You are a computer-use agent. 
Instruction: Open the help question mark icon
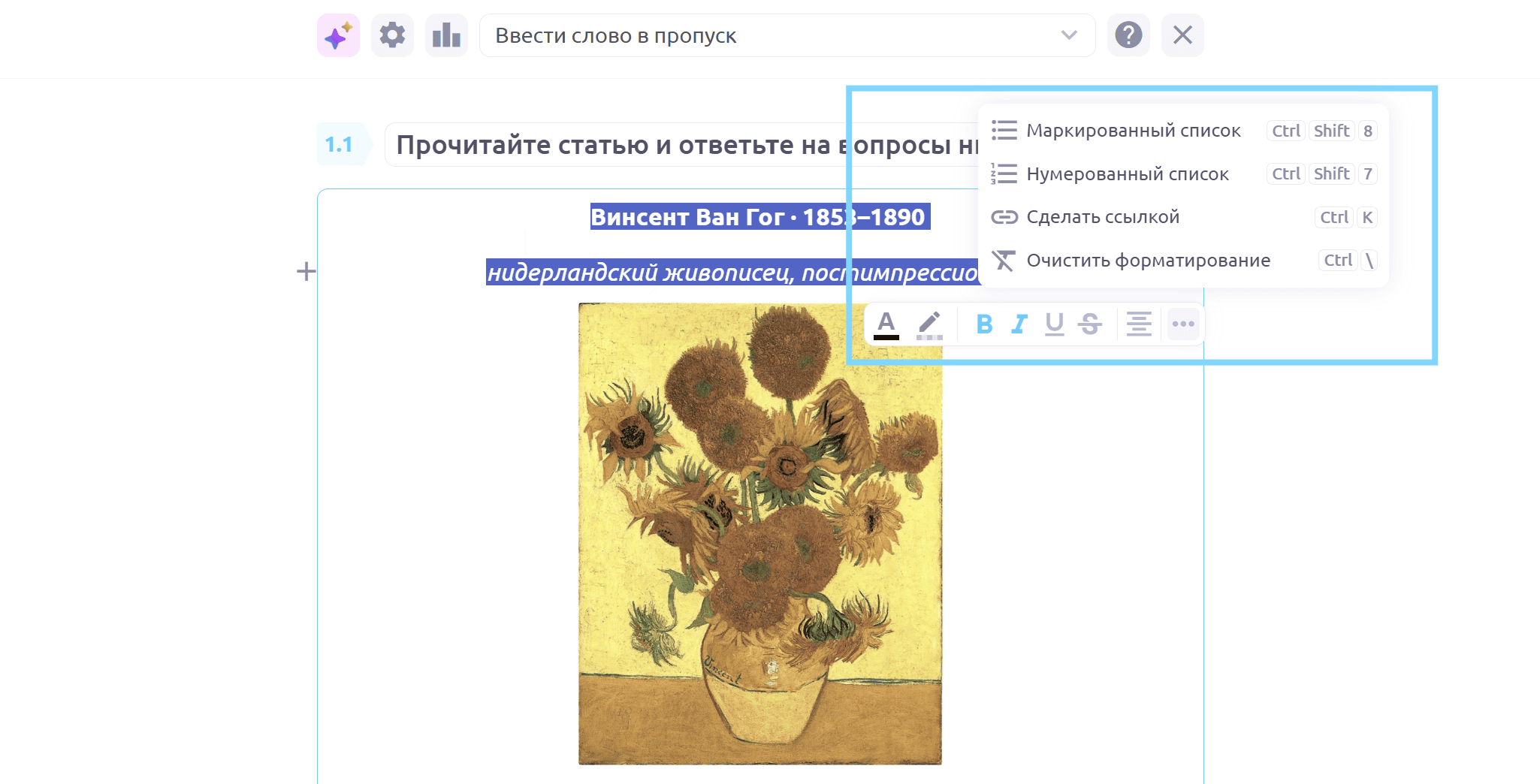coord(1128,35)
